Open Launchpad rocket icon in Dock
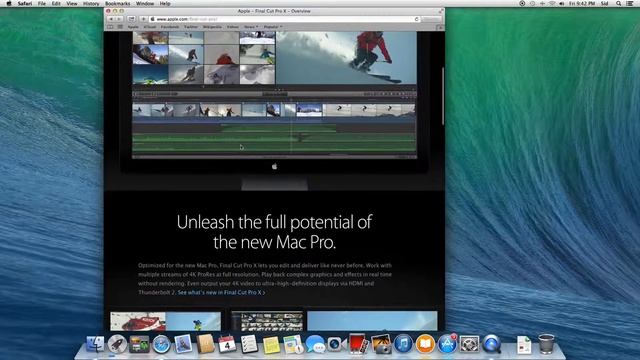The width and height of the screenshot is (640, 360). 117,344
